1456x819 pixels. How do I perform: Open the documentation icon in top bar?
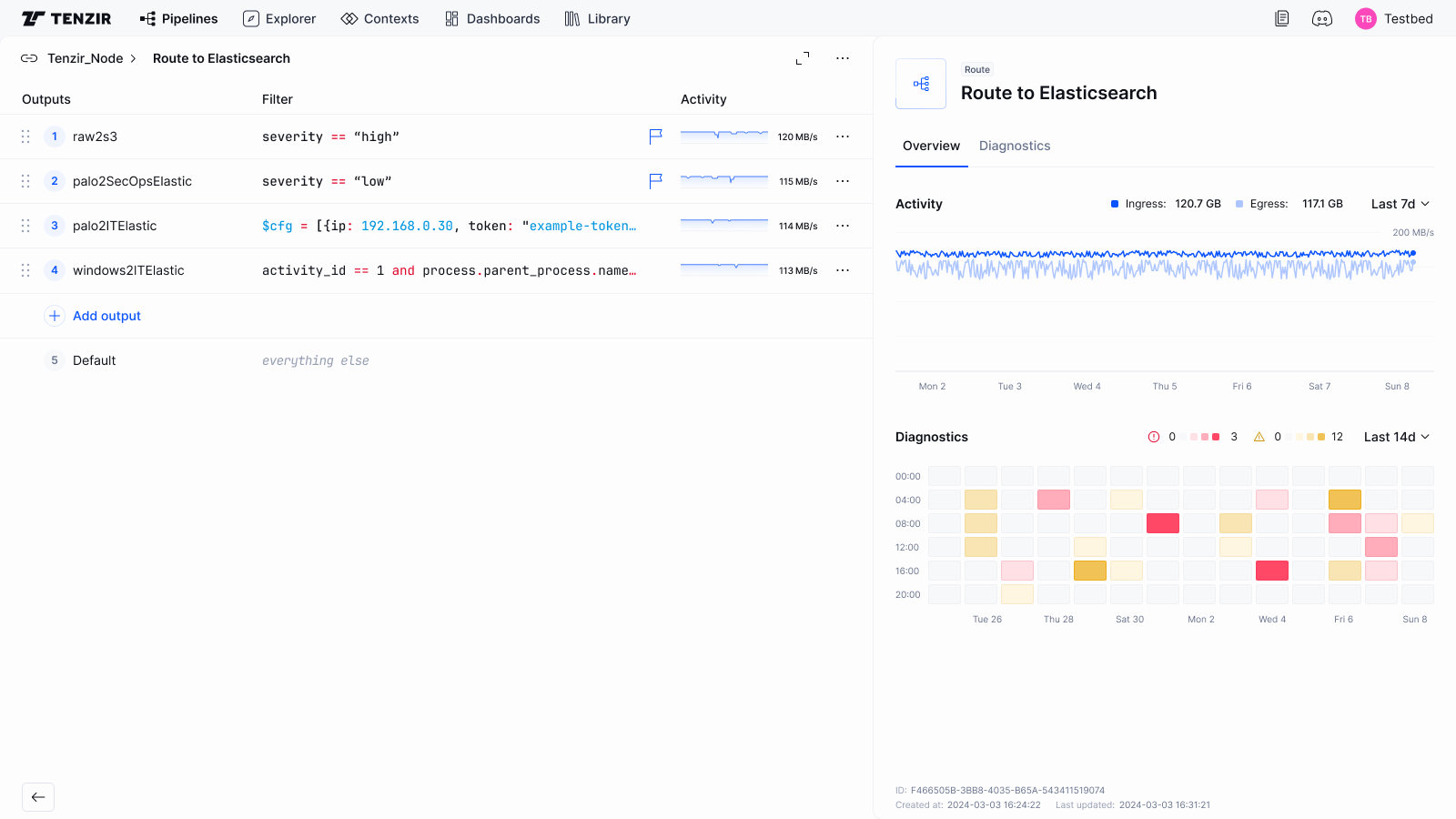[1281, 18]
